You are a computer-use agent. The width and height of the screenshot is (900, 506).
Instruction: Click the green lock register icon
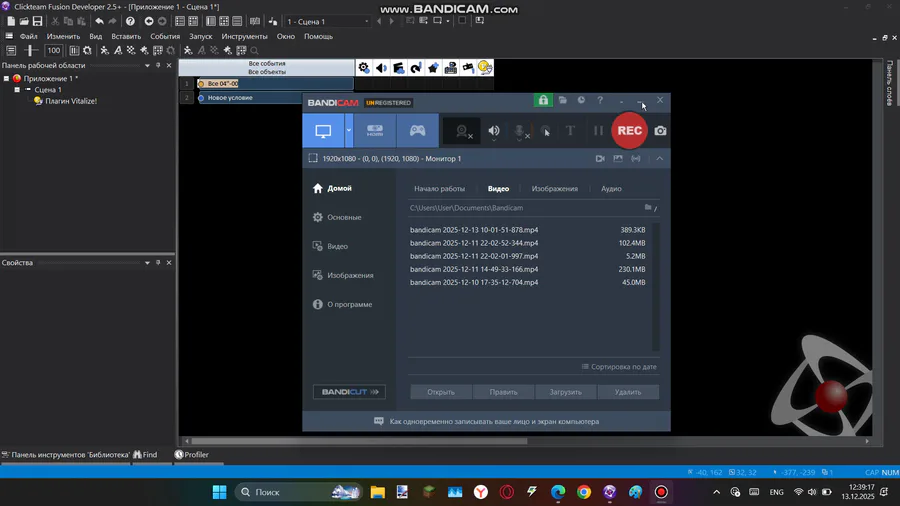(542, 100)
